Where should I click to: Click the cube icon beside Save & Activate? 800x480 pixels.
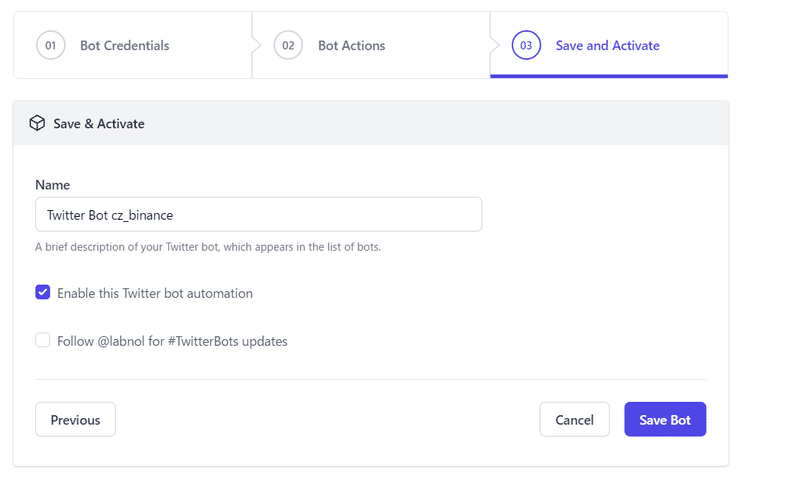pos(37,123)
